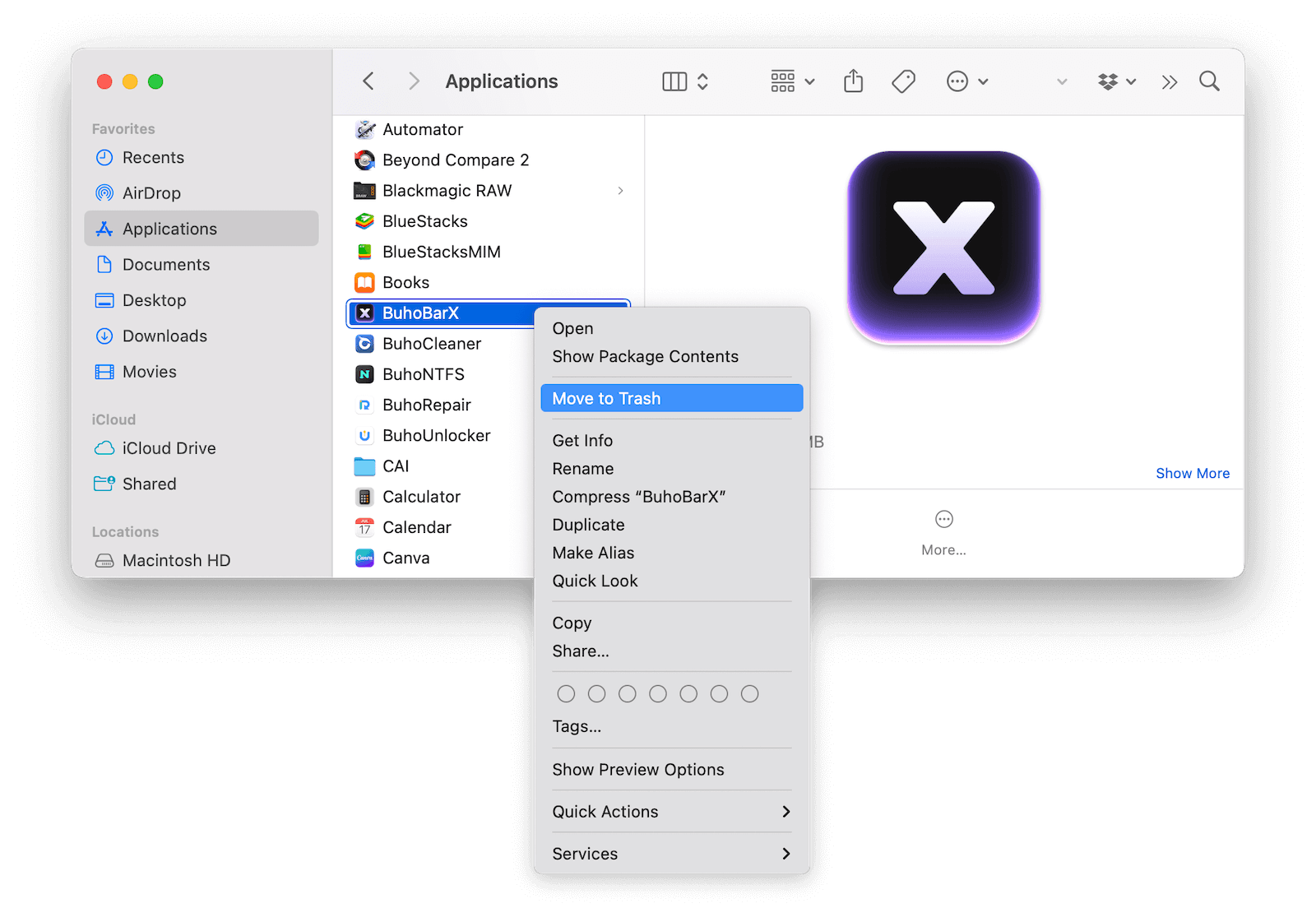
Task: Select the Tags icon in the toolbar
Action: pos(903,81)
